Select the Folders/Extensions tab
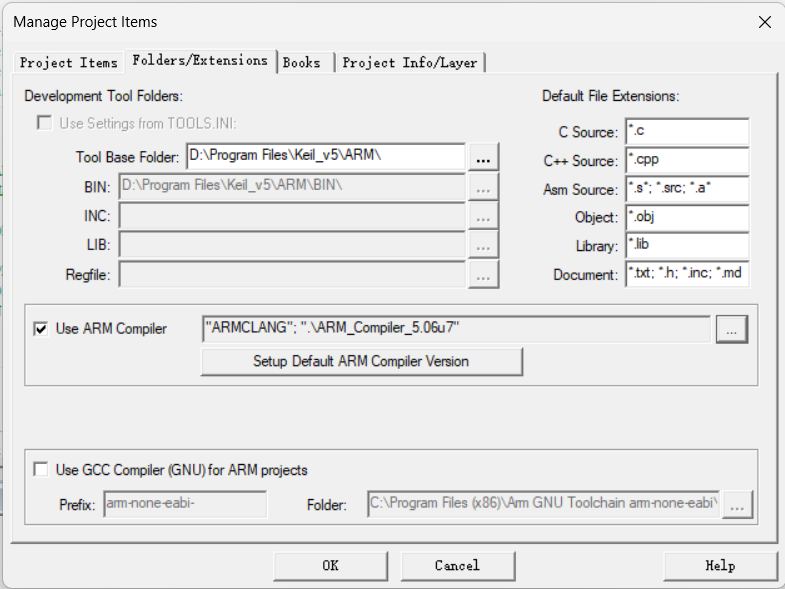The image size is (785, 589). point(200,61)
